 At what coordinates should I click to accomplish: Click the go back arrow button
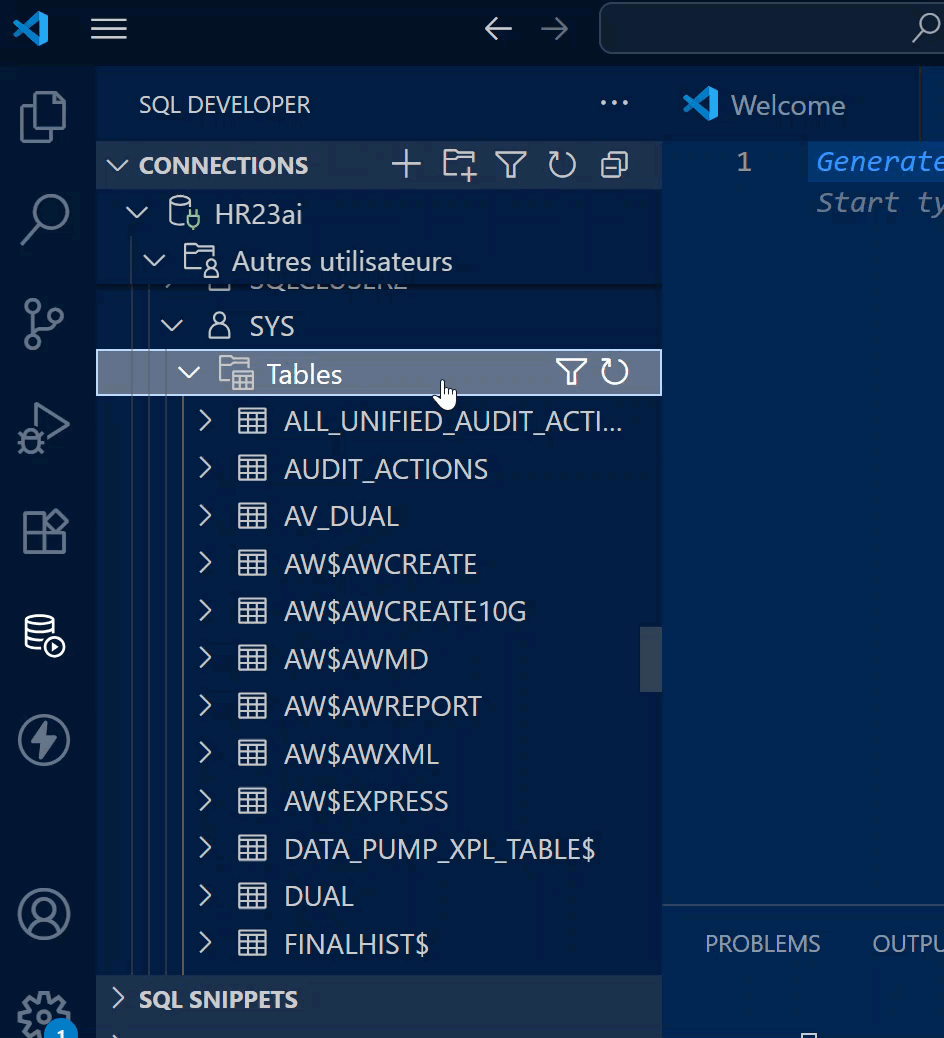coord(498,29)
